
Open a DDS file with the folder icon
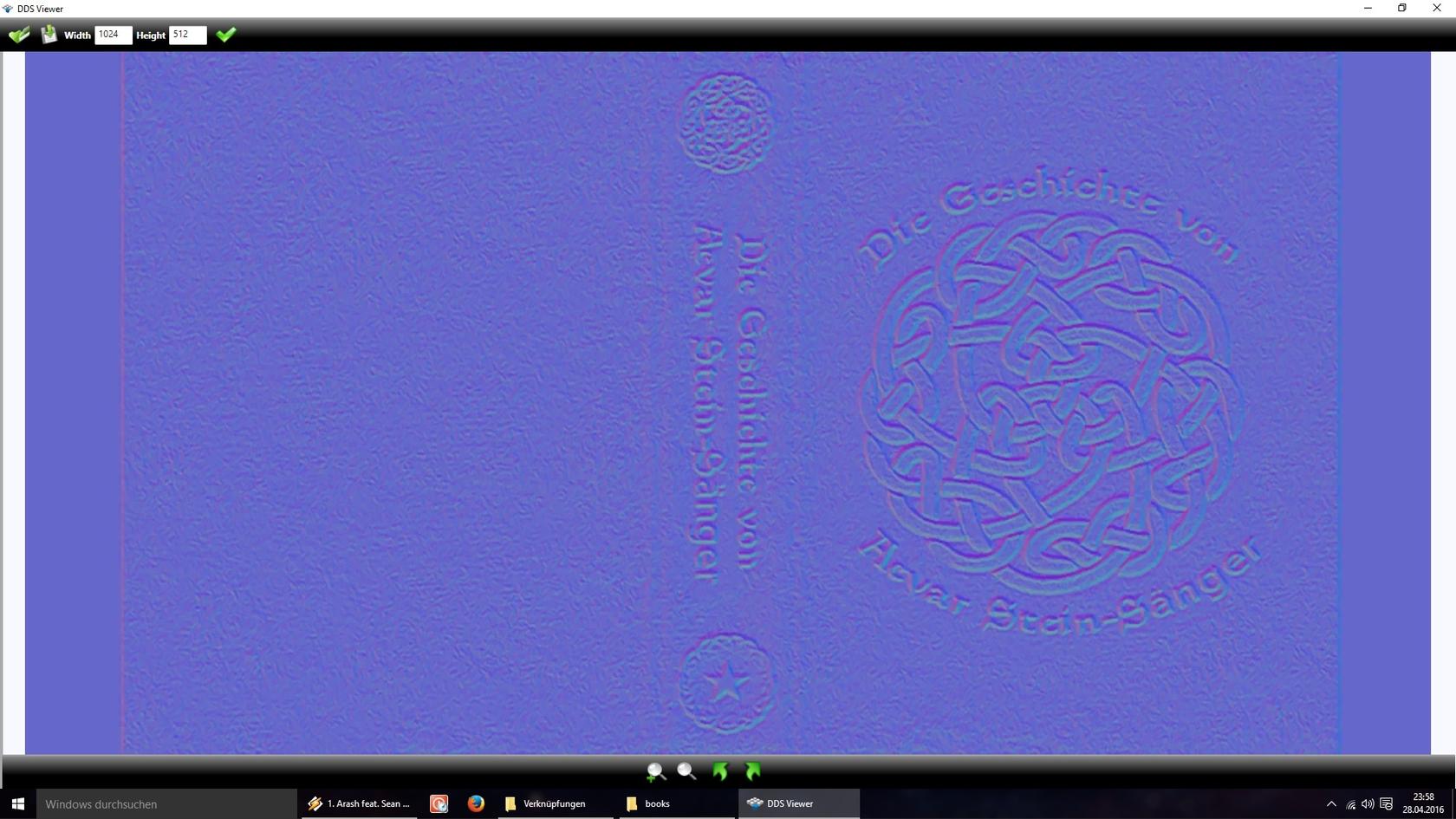(x=19, y=35)
